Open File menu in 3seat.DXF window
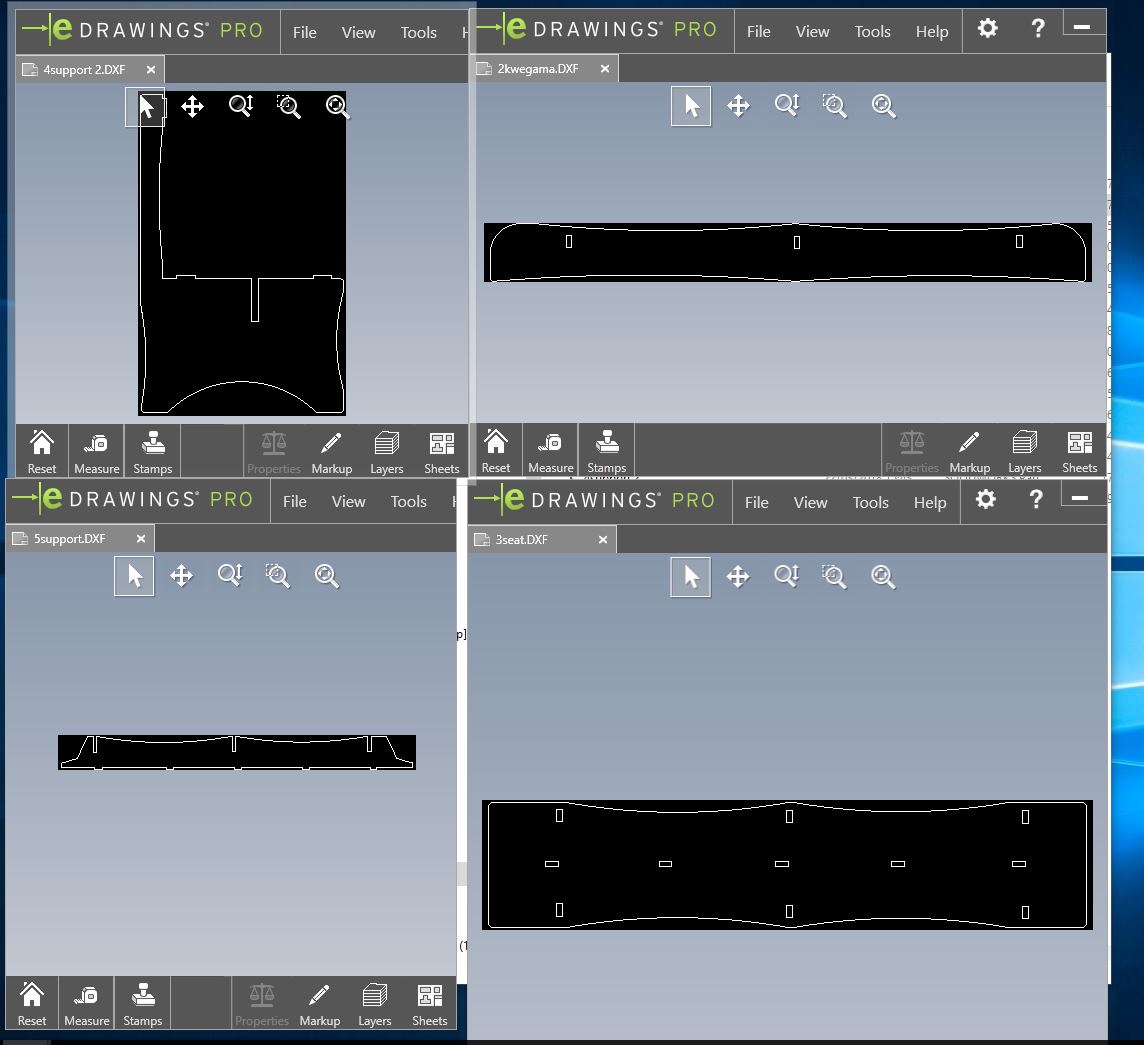 click(756, 503)
